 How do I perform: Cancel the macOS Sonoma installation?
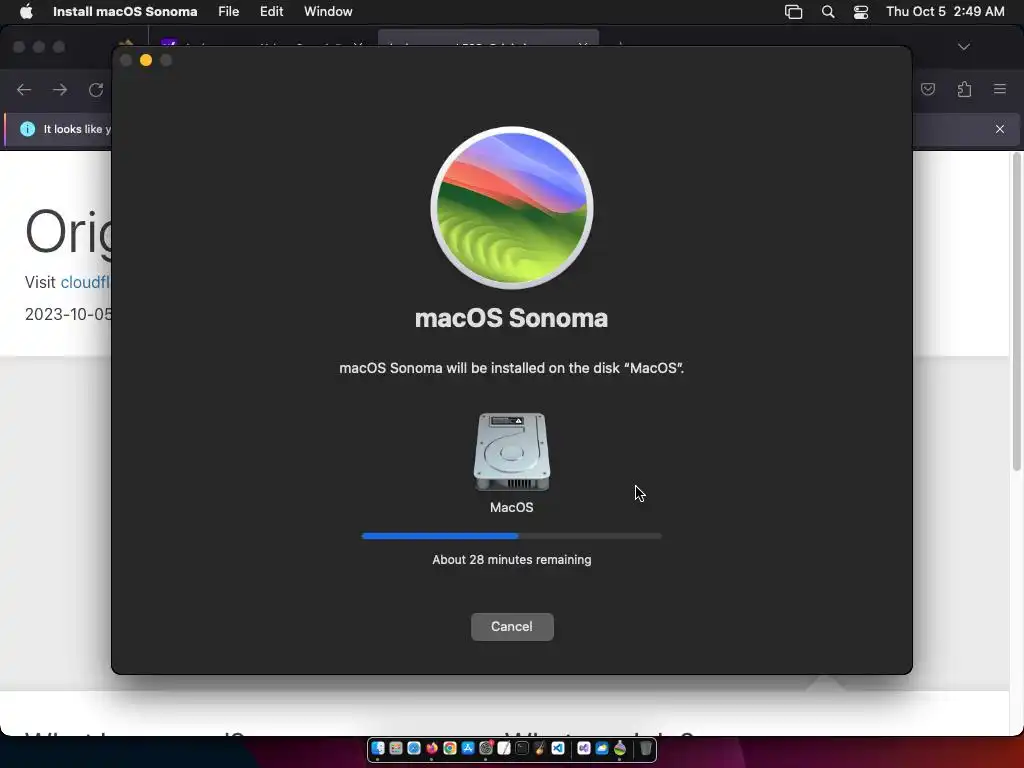512,626
